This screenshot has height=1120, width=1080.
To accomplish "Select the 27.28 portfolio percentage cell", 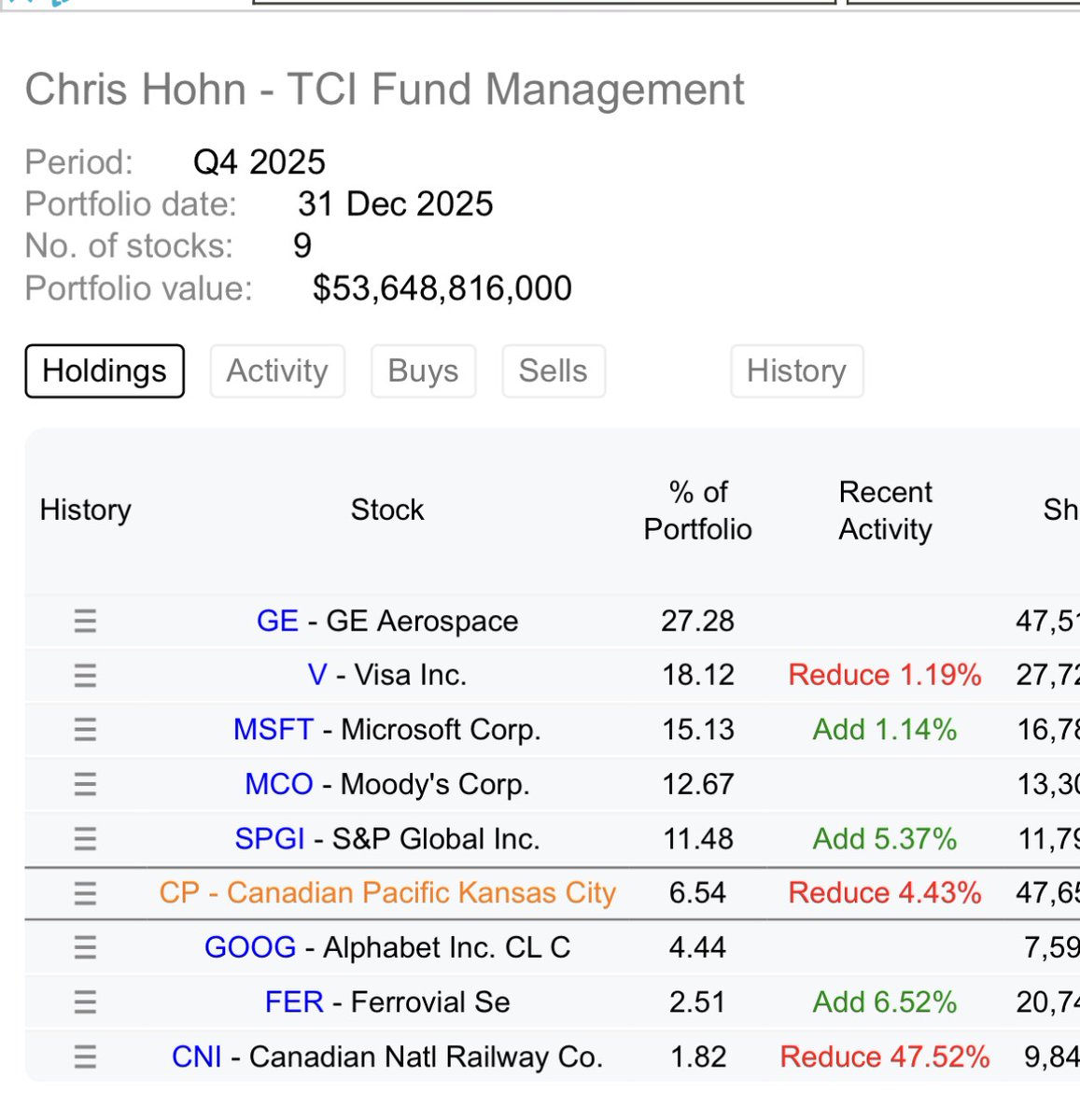I will pos(698,621).
